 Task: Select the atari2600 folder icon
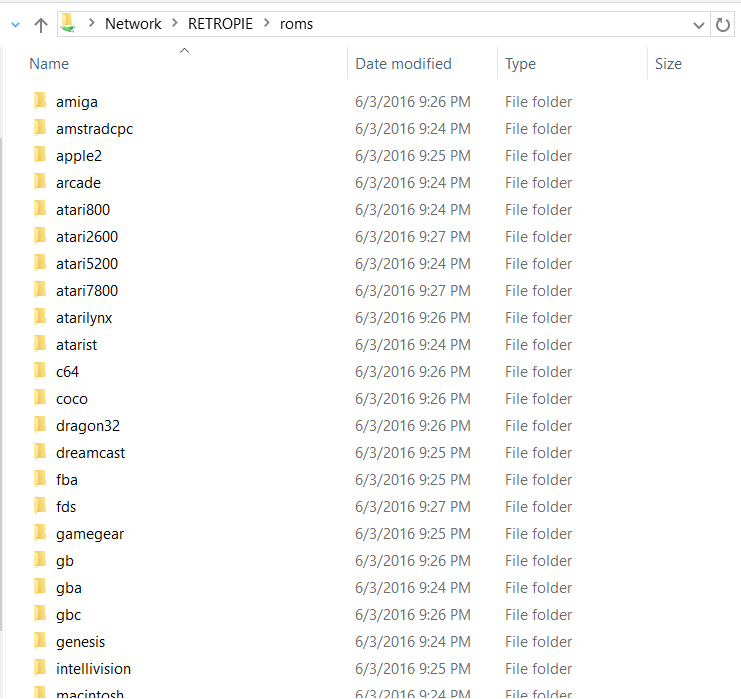coord(41,235)
